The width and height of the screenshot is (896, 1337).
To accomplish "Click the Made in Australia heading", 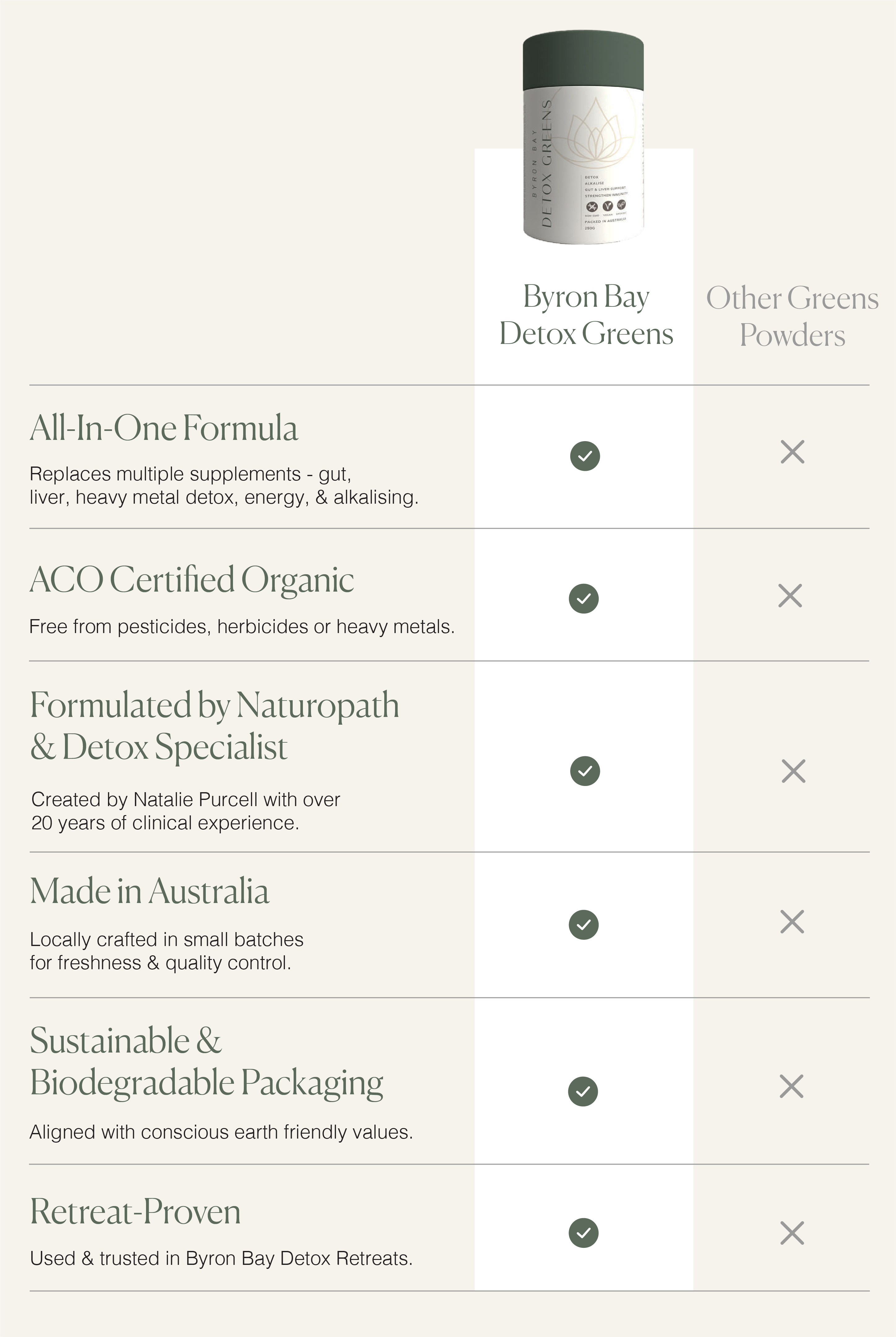I will [150, 891].
